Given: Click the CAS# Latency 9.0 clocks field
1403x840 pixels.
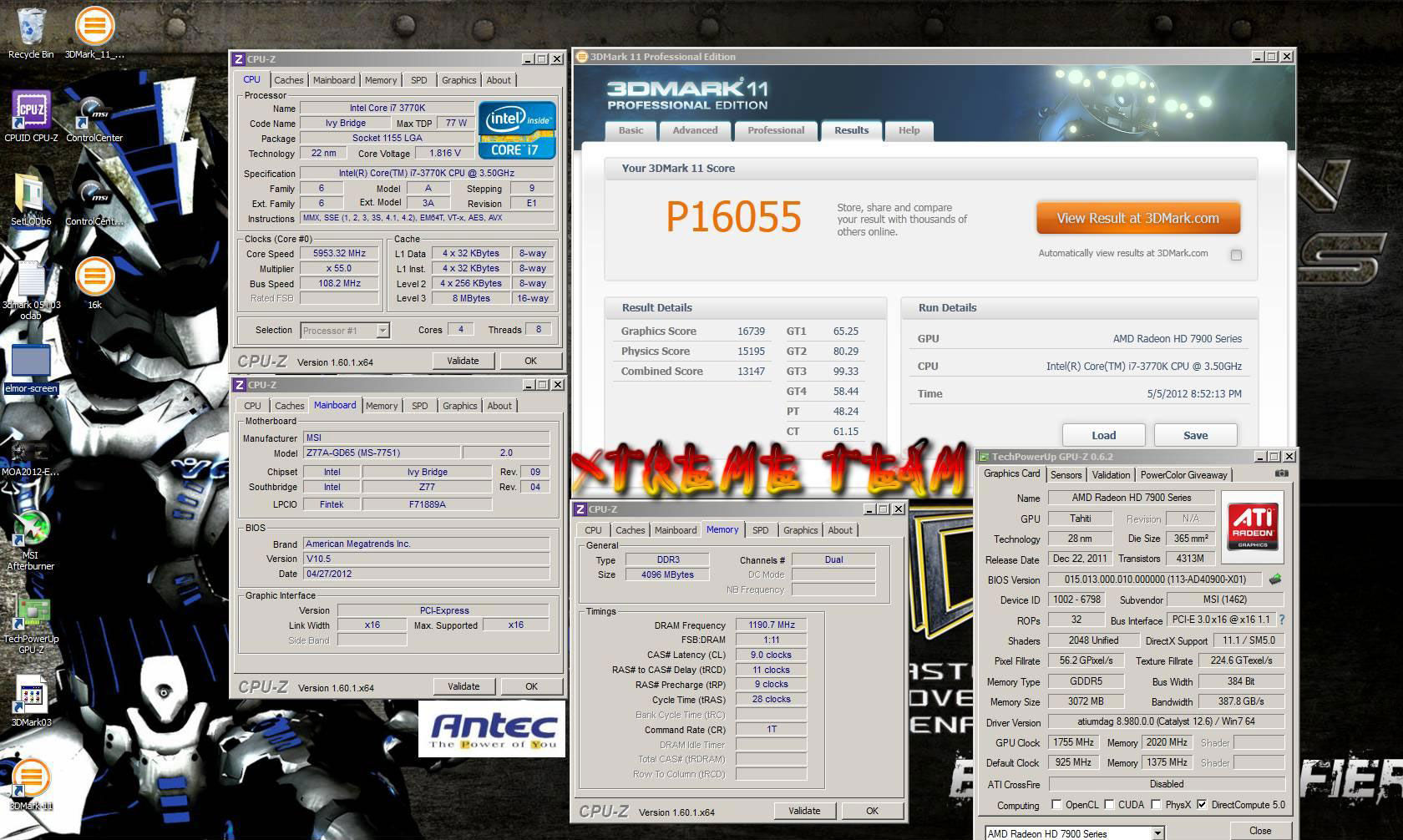Looking at the screenshot, I should 771,655.
